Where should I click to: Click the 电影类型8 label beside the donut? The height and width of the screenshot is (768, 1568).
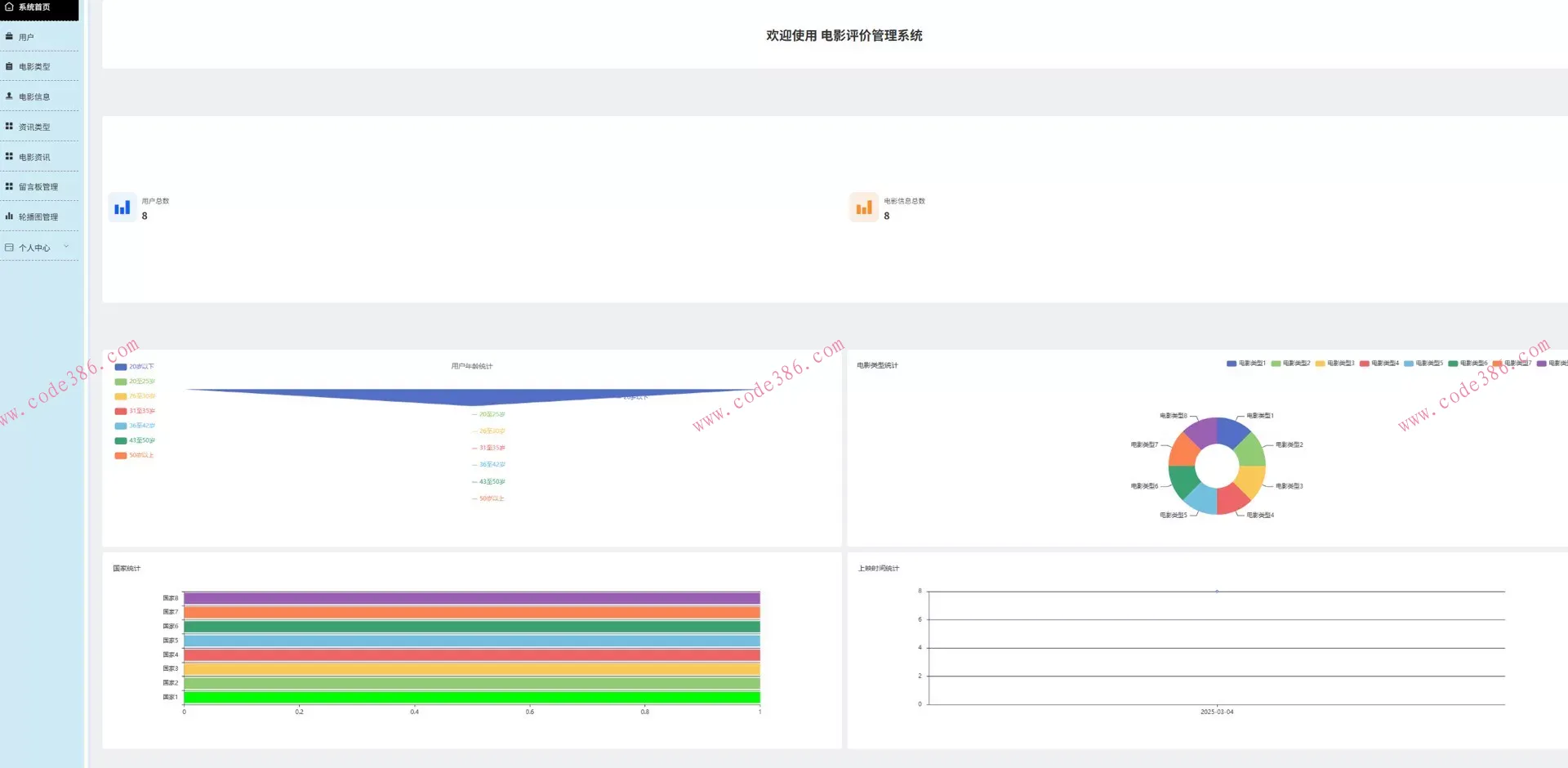click(x=1174, y=416)
